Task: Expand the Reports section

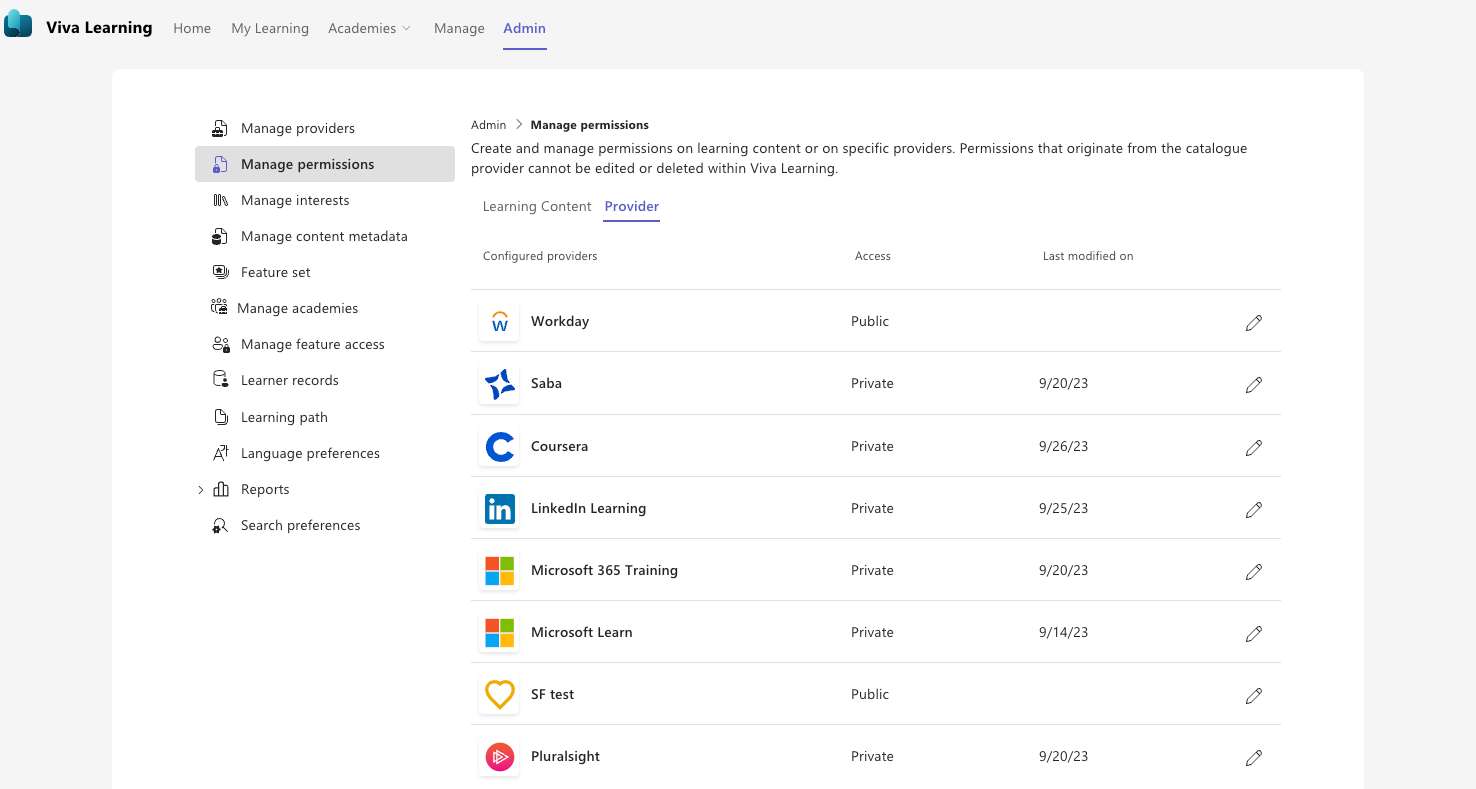Action: pos(201,489)
